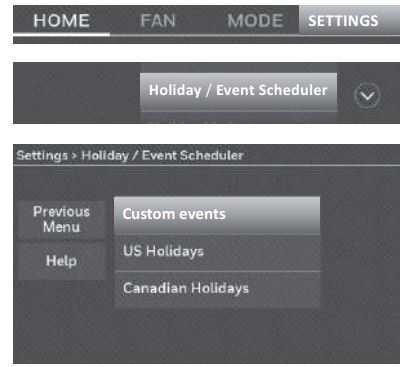This screenshot has width=411, height=367.
Task: Select the partially hidden item above Holiday / Event Scheduler
Action: tap(238, 67)
